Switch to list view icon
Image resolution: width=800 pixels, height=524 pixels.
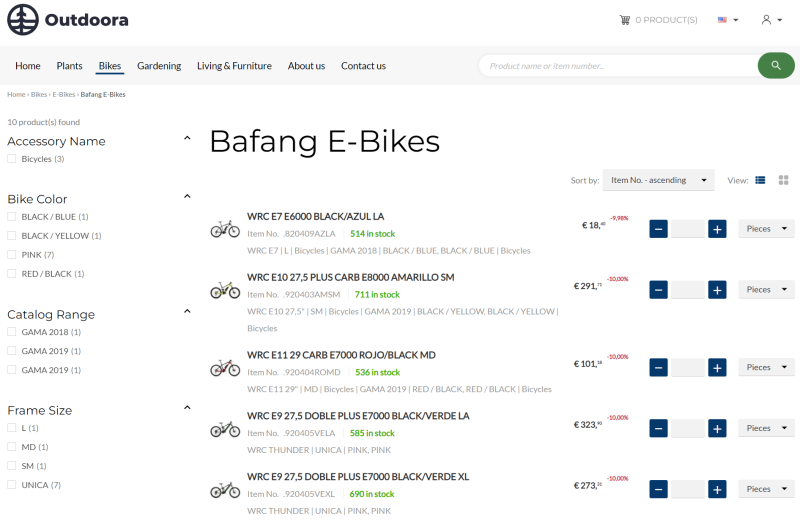[x=760, y=180]
